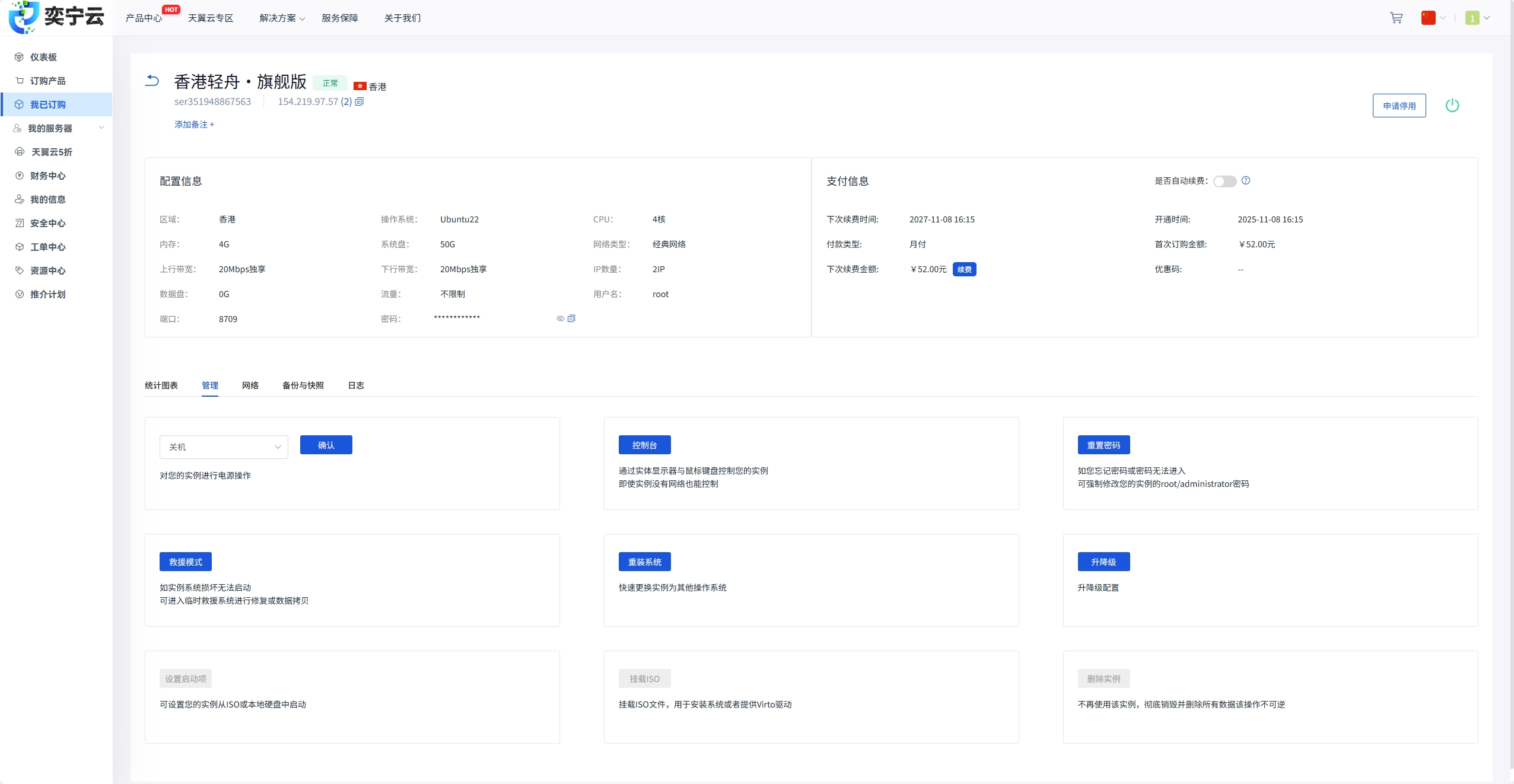Show the hidden password via the eye icon
This screenshot has width=1514, height=784.
coord(560,318)
